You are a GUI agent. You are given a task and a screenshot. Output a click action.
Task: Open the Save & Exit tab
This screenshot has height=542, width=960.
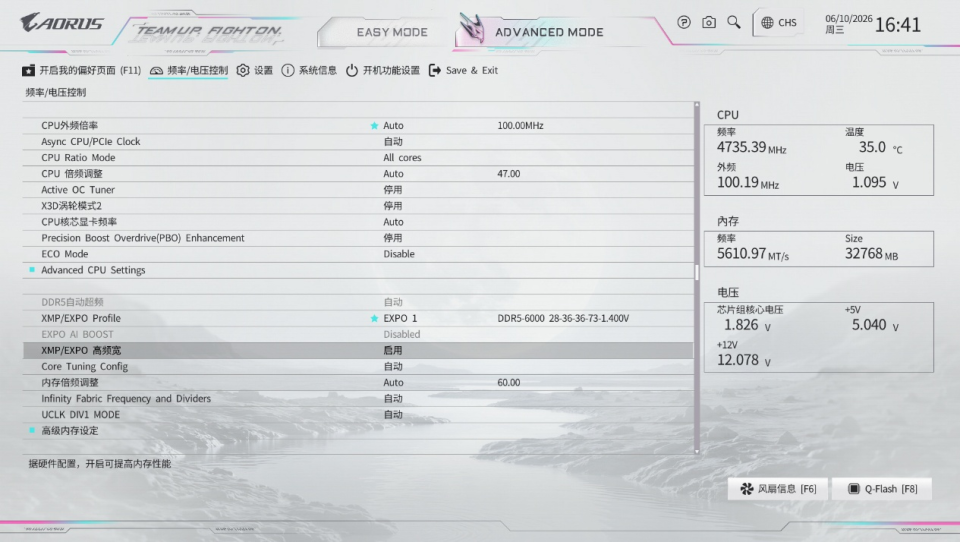pos(463,70)
